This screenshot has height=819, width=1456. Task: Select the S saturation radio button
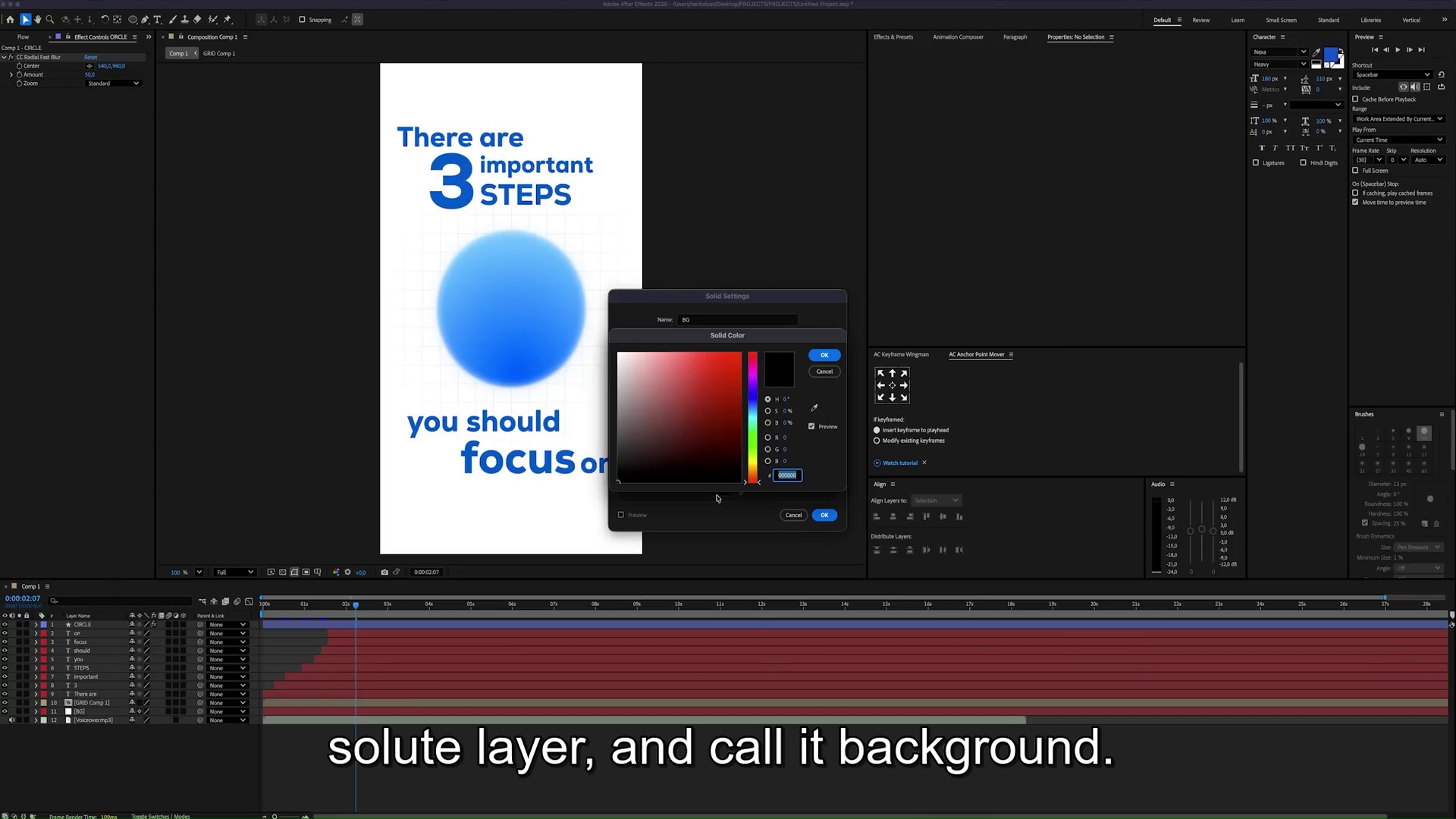tap(767, 411)
